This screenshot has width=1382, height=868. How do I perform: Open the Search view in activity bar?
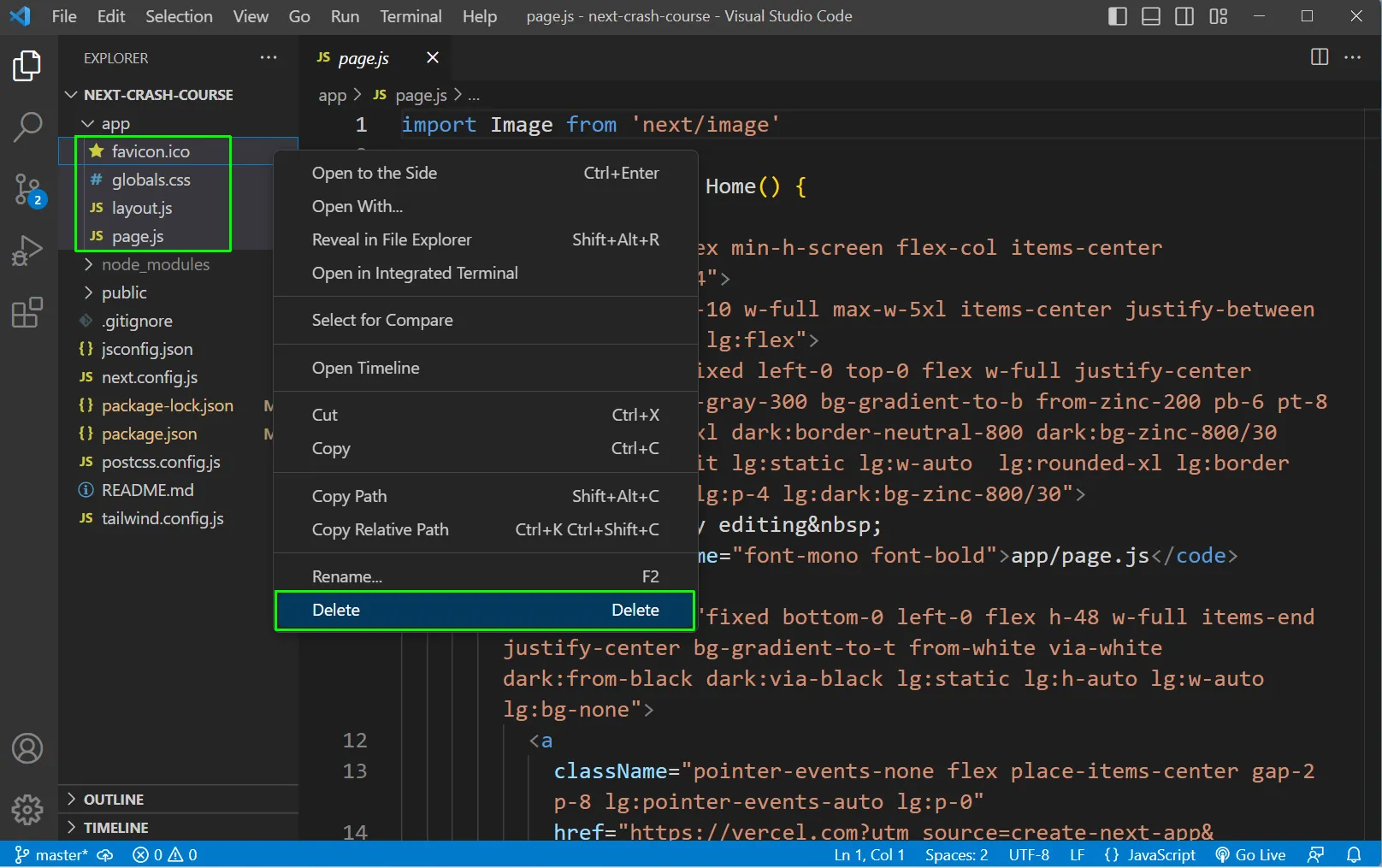[27, 127]
